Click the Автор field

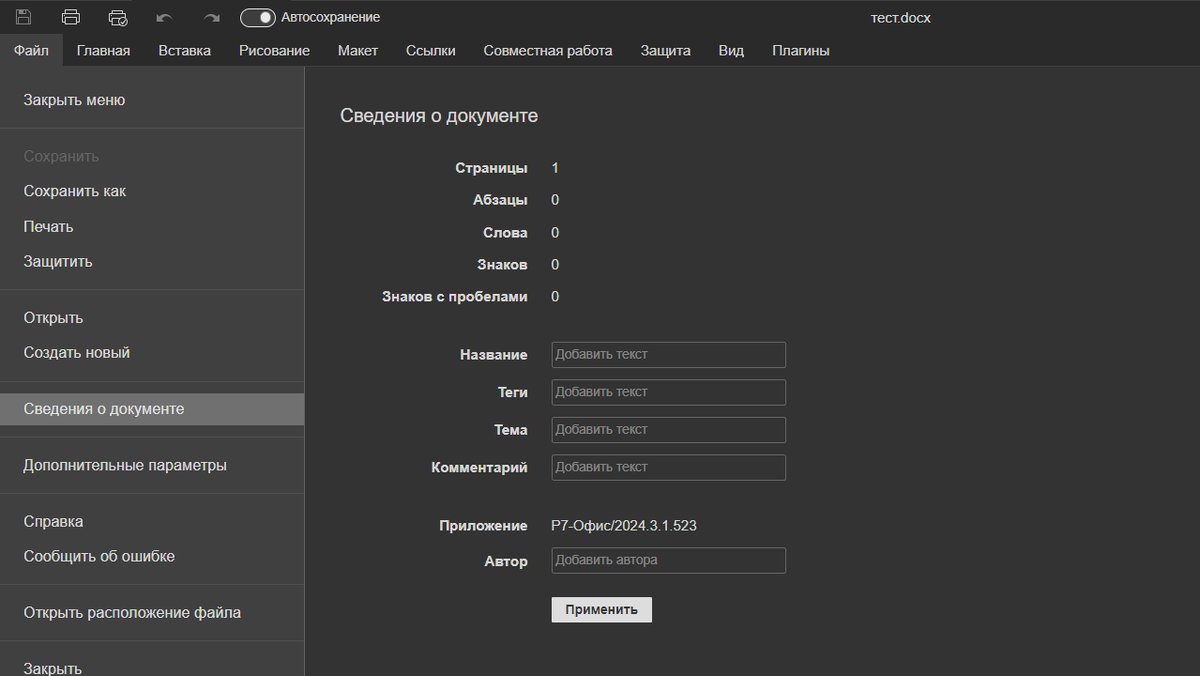coord(668,560)
